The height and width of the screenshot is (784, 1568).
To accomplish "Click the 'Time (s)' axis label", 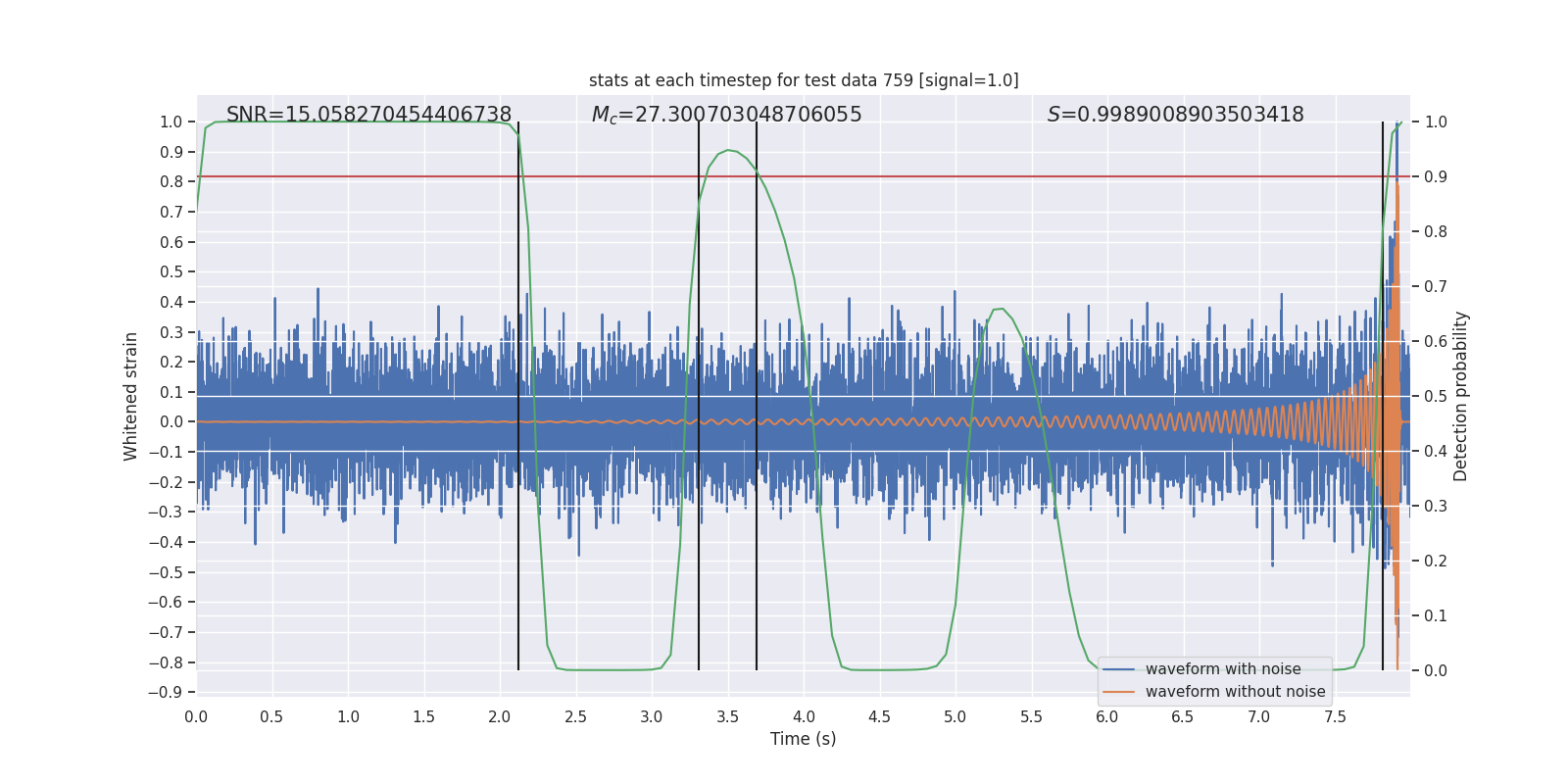I will pyautogui.click(x=803, y=739).
